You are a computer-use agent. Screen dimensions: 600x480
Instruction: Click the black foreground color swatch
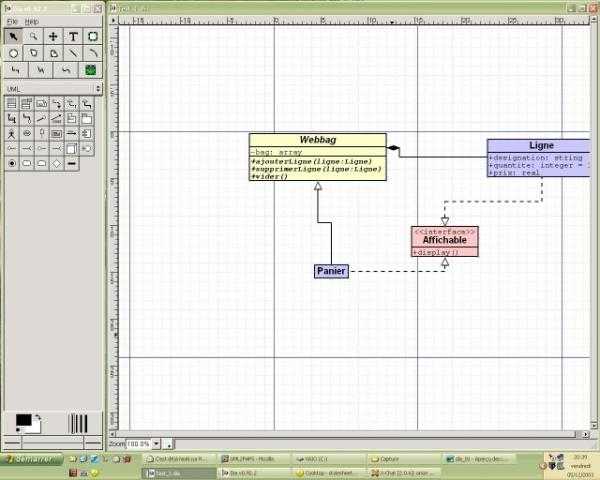pos(23,420)
